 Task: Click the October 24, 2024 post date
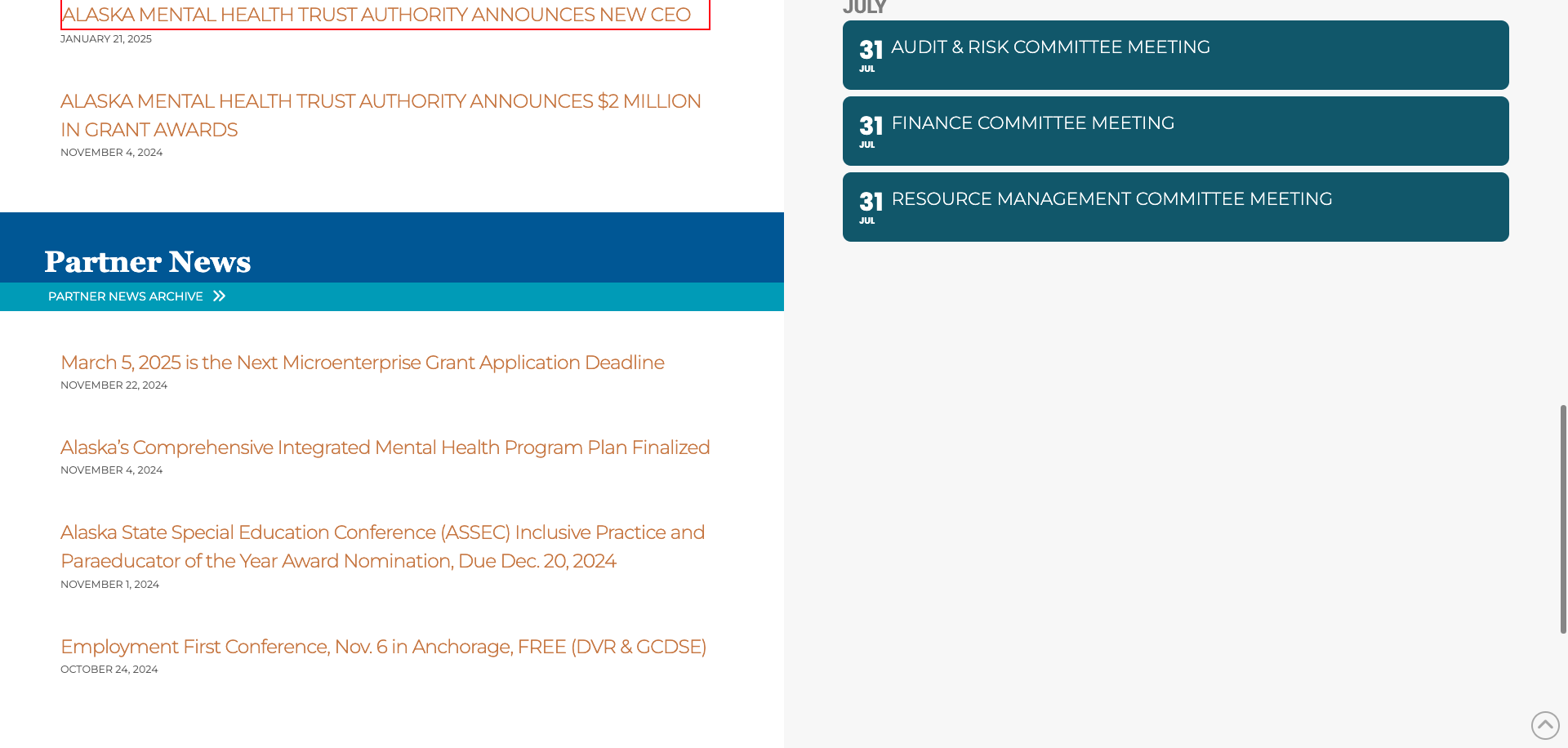pyautogui.click(x=109, y=670)
